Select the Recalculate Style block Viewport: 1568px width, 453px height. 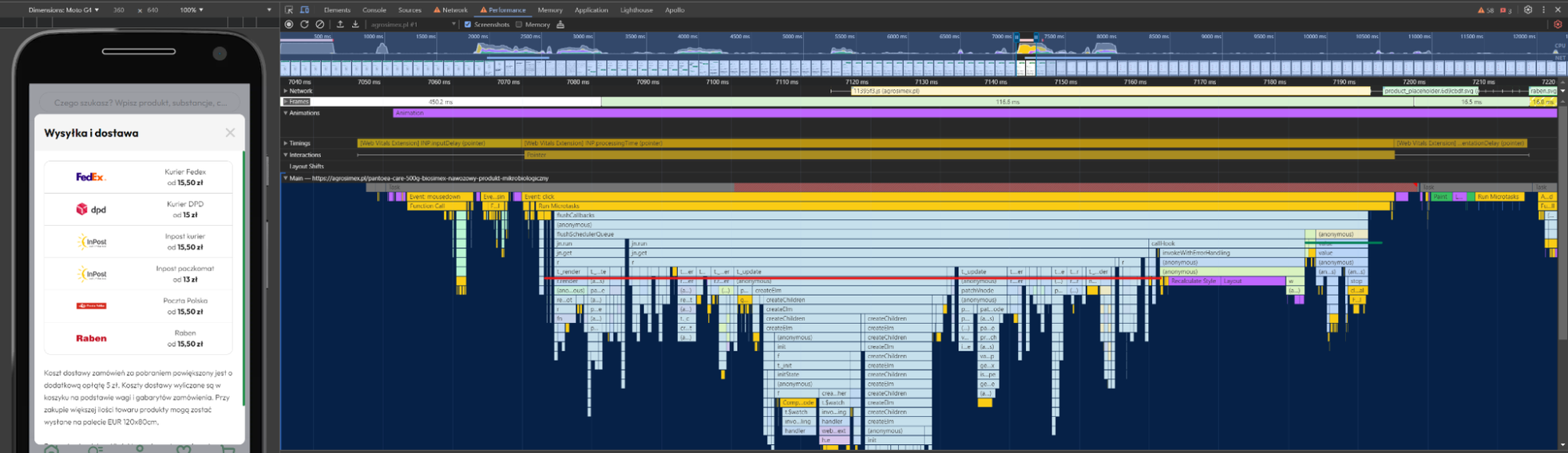pyautogui.click(x=1193, y=281)
